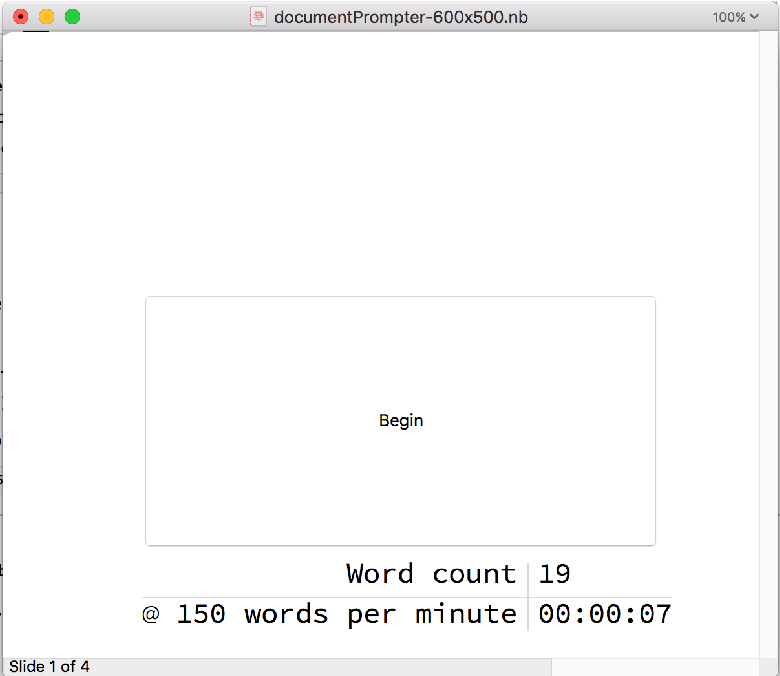Click the empty title bar right of the filename
Viewport: 780px width, 676px height.
point(620,17)
